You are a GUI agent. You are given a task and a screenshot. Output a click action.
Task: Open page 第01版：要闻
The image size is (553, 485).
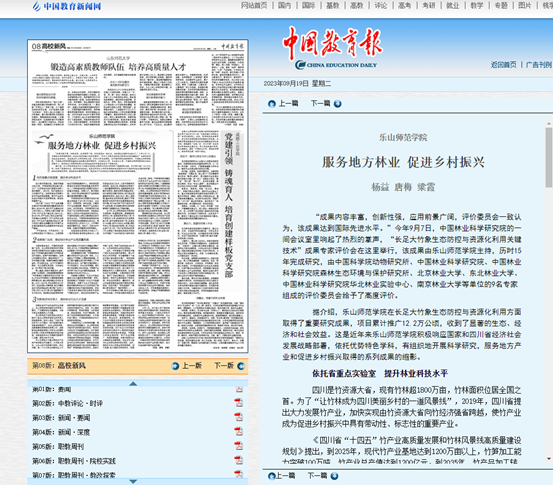(x=52, y=389)
